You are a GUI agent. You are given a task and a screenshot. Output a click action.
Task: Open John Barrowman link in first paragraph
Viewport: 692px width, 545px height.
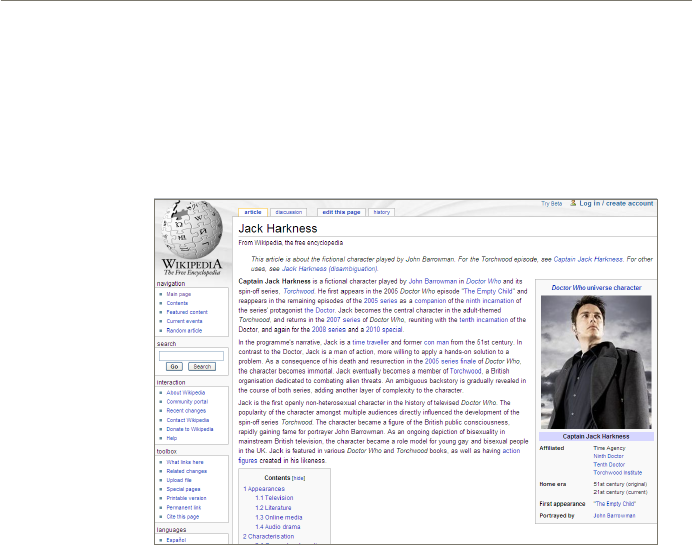[x=433, y=281]
